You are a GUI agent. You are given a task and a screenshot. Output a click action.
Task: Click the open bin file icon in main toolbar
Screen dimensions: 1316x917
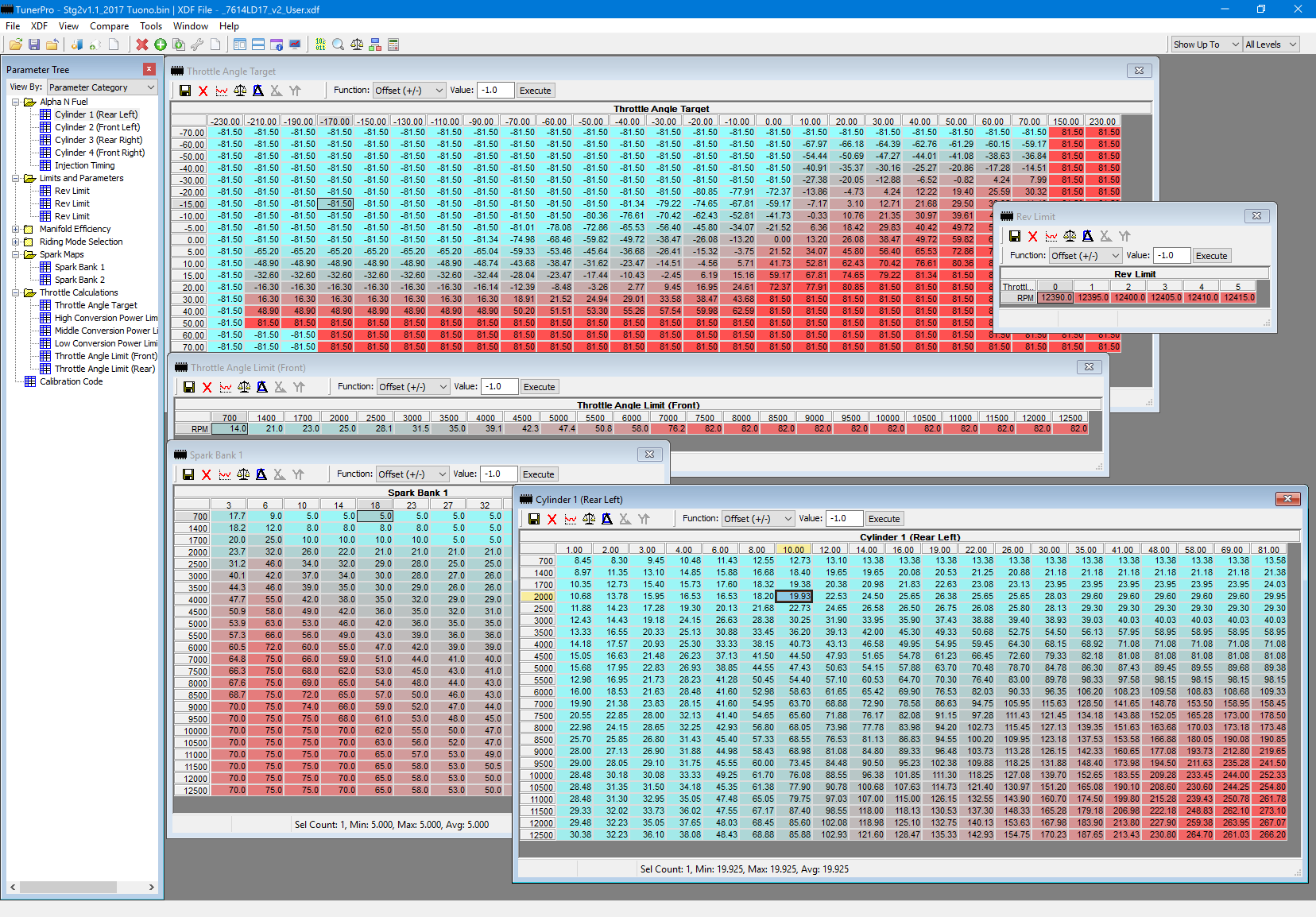click(15, 44)
